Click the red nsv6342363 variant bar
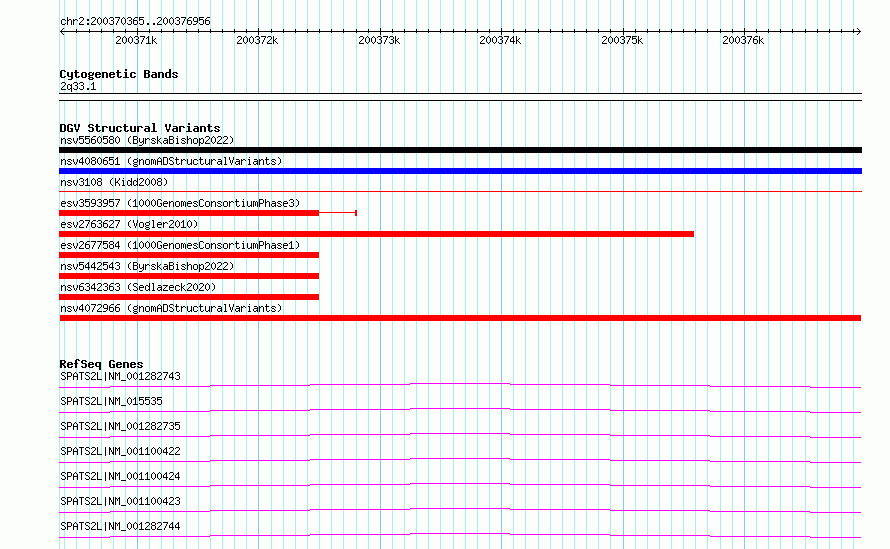 (x=189, y=297)
